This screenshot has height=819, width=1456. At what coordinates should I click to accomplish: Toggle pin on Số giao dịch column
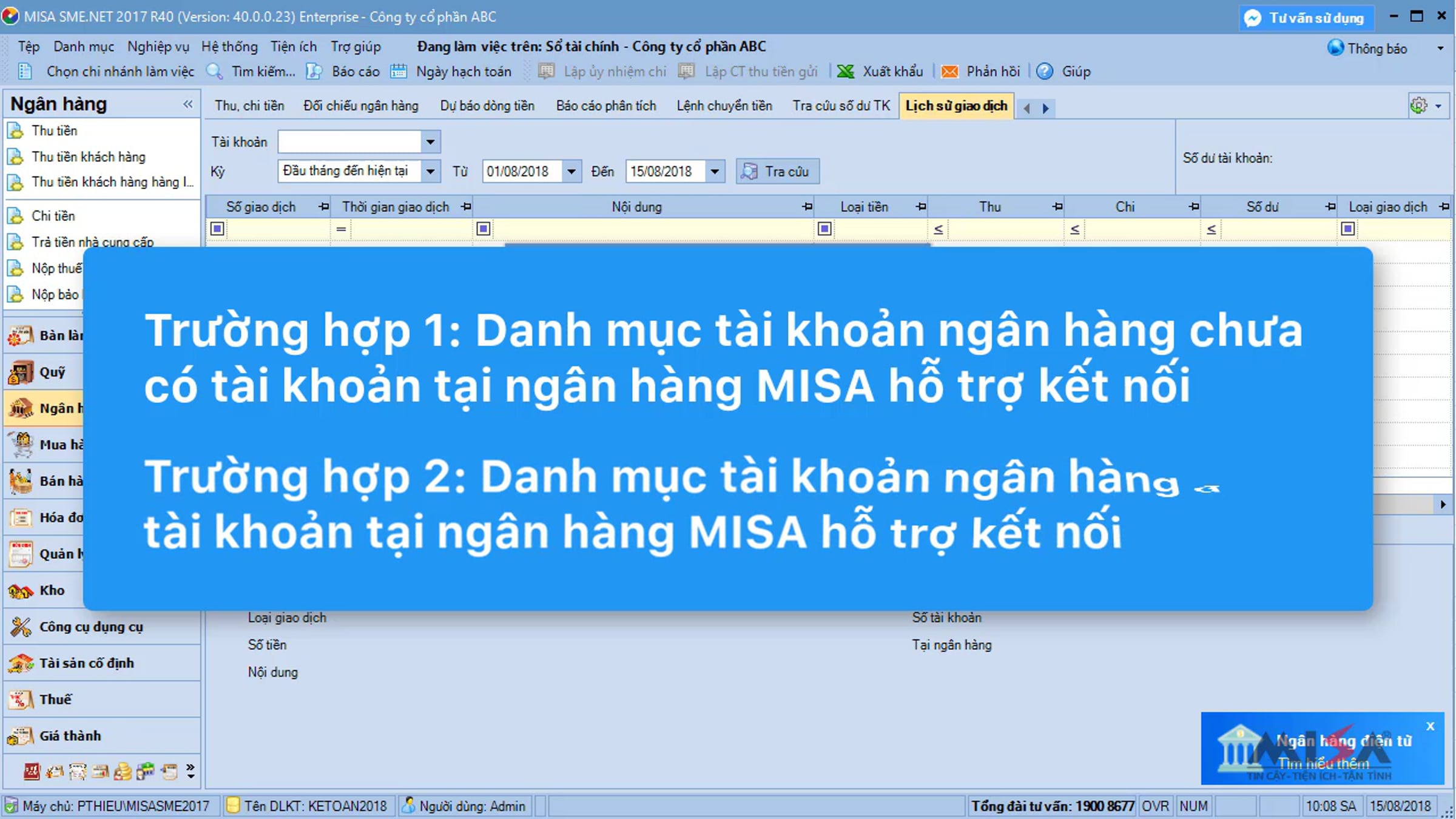coord(323,207)
